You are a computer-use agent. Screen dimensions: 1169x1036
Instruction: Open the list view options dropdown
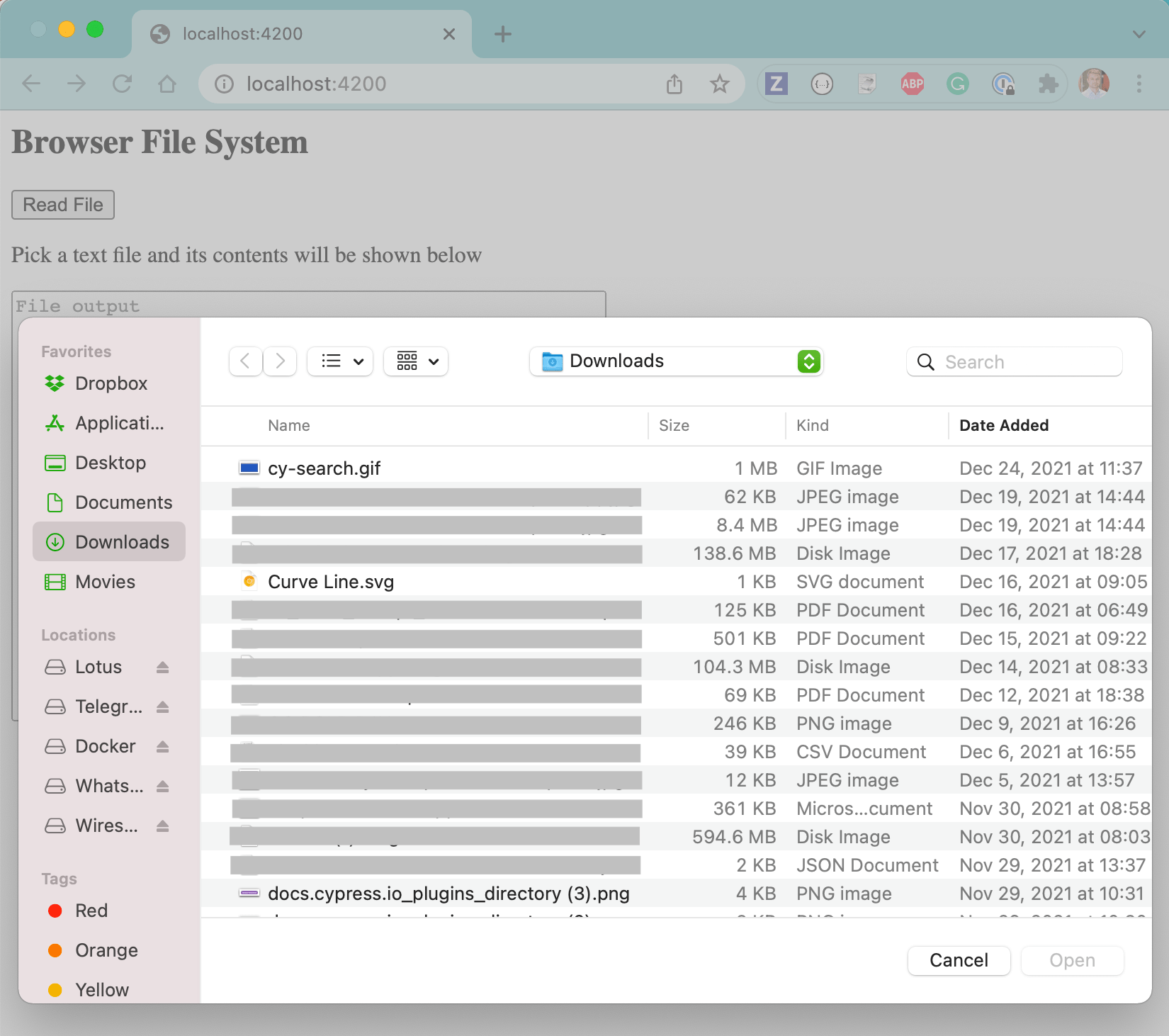(339, 361)
